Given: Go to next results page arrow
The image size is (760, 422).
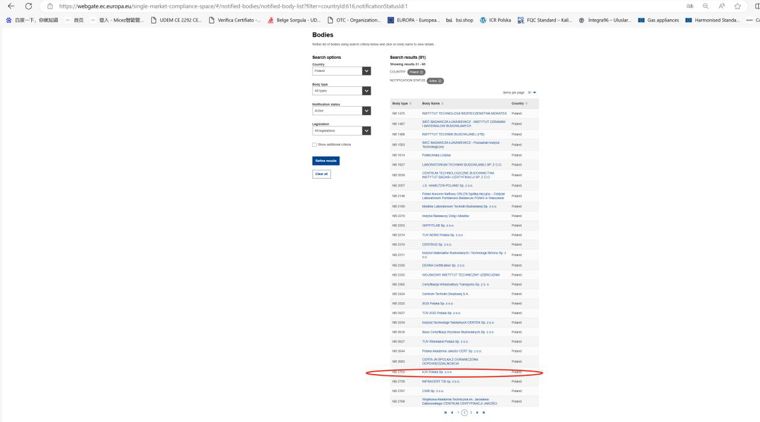Looking at the screenshot, I should (477, 413).
